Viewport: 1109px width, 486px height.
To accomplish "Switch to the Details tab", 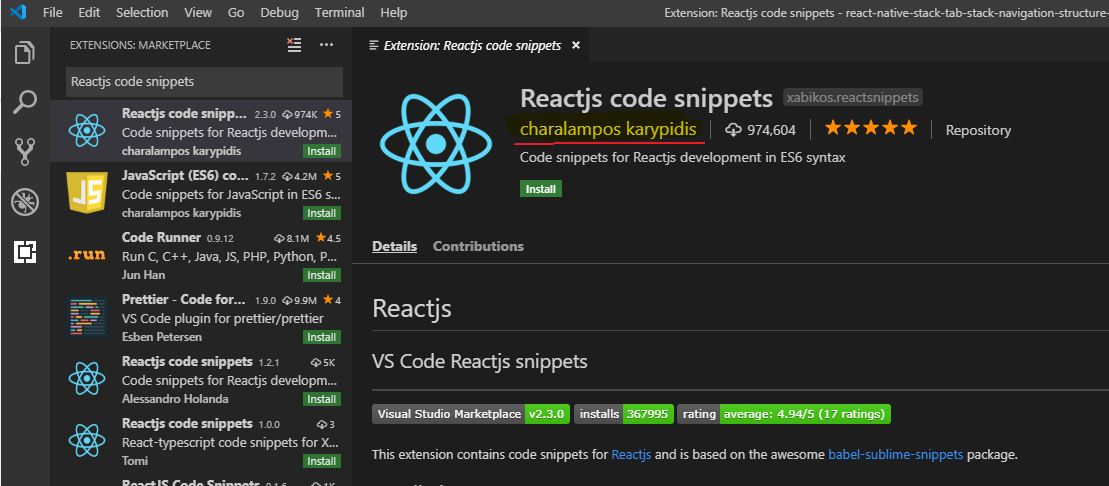I will click(x=395, y=246).
